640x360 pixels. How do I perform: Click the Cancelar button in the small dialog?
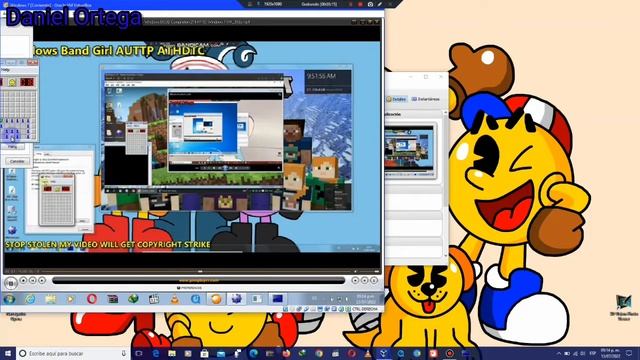(16, 162)
